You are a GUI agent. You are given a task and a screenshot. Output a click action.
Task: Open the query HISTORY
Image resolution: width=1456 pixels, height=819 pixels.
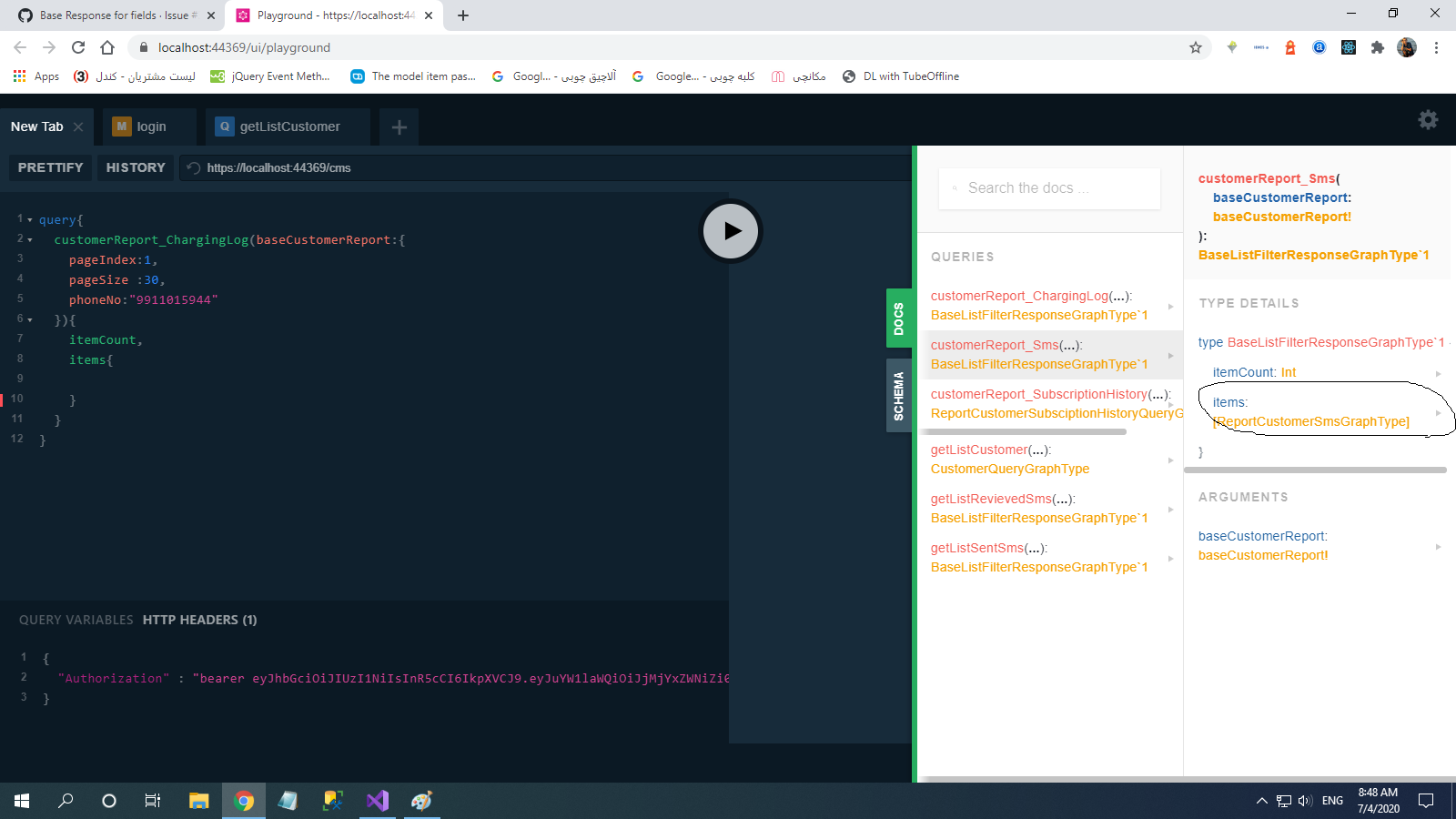135,167
